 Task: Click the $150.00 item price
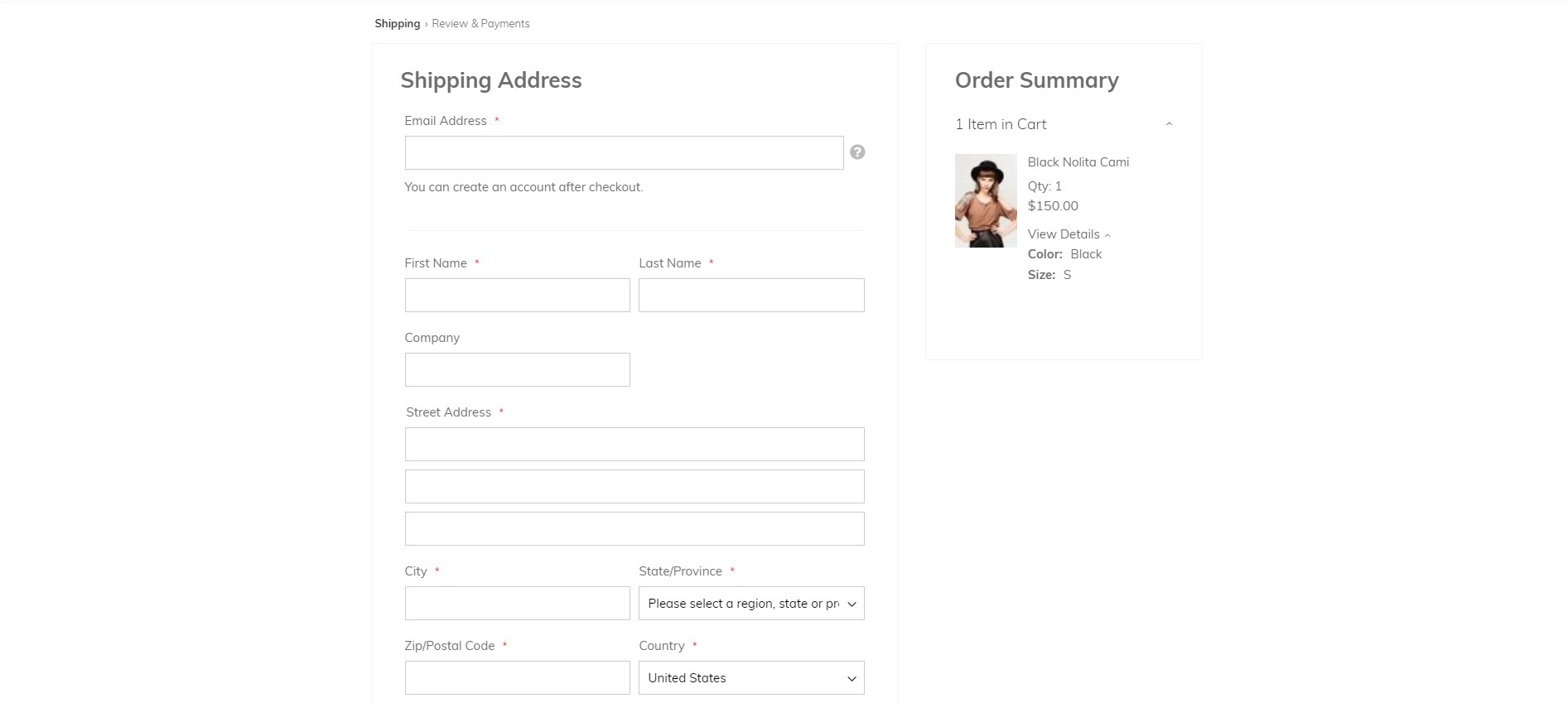coord(1053,206)
